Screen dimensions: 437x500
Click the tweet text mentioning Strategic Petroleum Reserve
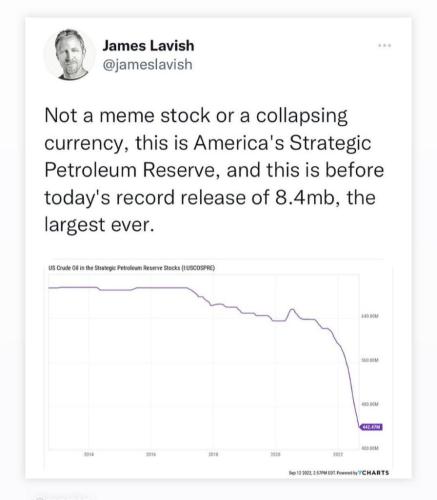[x=213, y=170]
